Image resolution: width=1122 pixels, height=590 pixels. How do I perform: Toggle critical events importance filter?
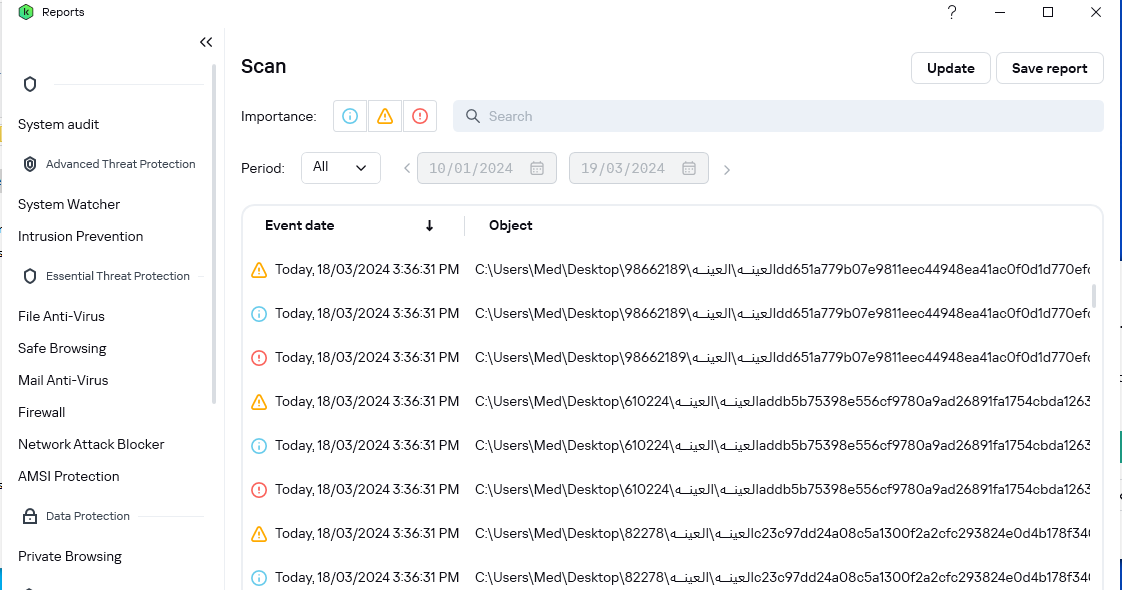420,116
